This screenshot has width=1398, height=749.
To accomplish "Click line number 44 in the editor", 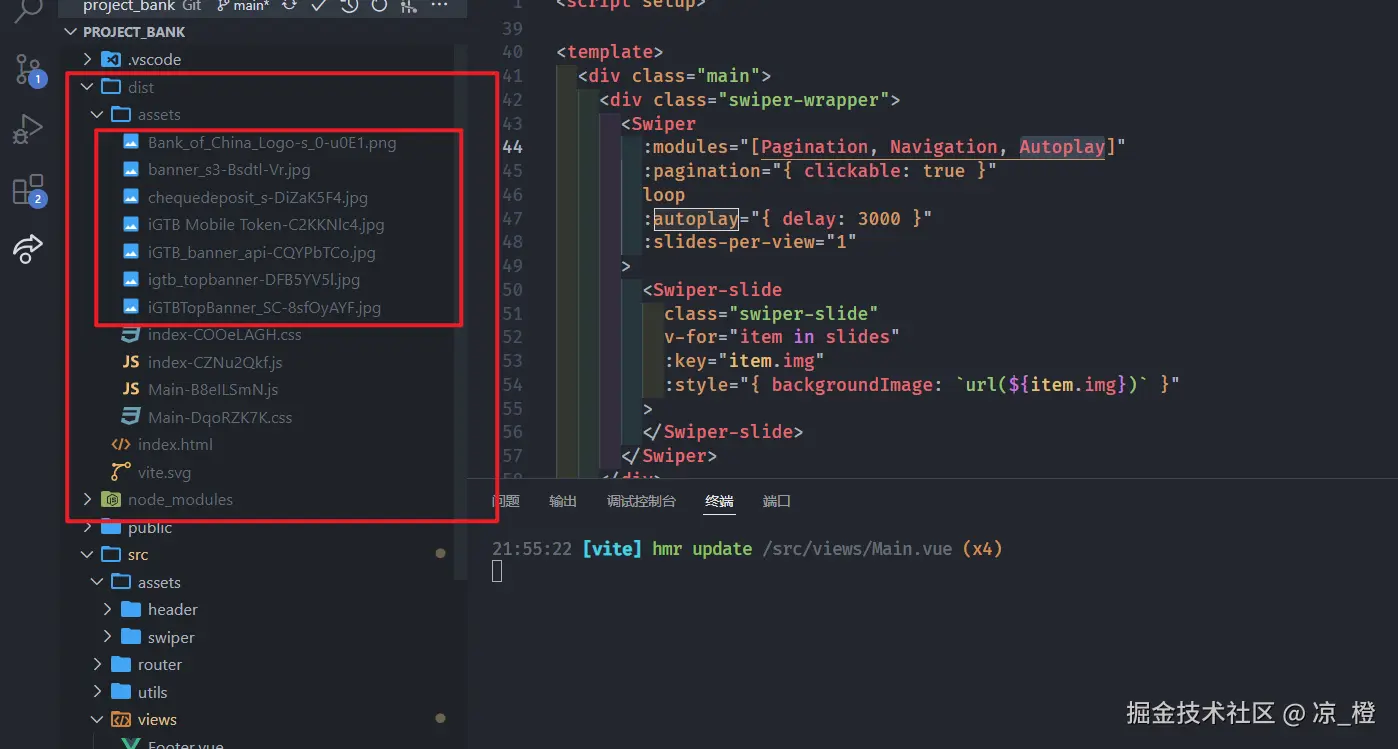I will (x=511, y=147).
